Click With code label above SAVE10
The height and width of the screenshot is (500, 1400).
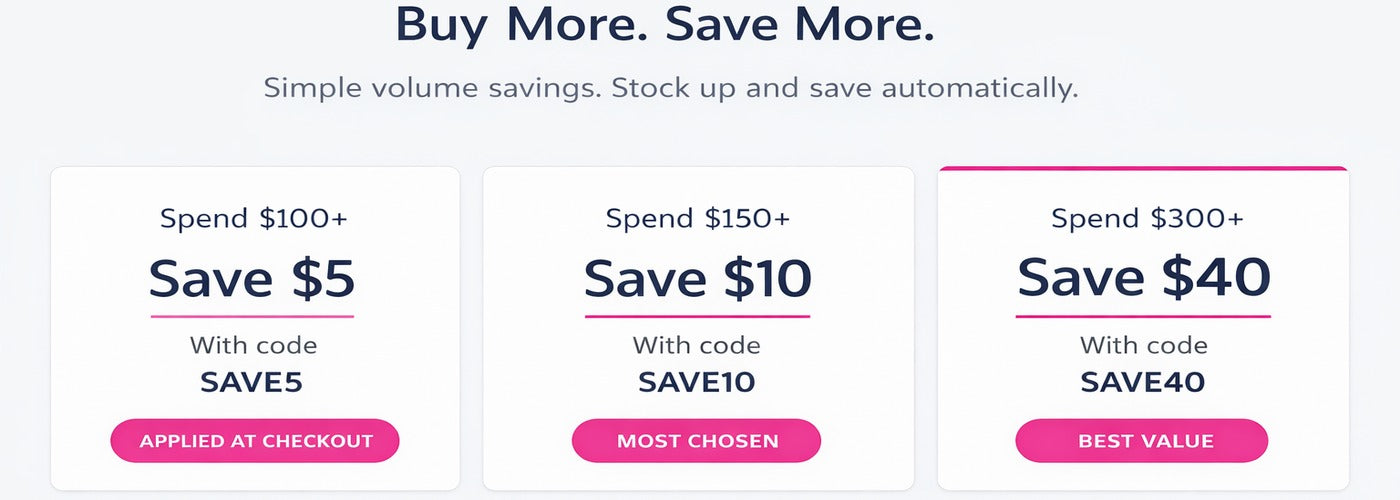pyautogui.click(x=696, y=346)
